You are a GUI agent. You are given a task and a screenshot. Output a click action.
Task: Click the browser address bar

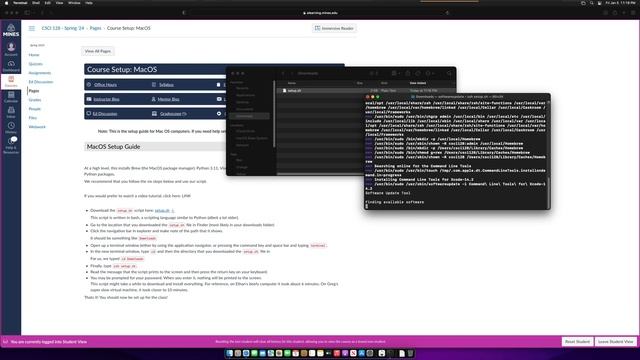pos(320,13)
